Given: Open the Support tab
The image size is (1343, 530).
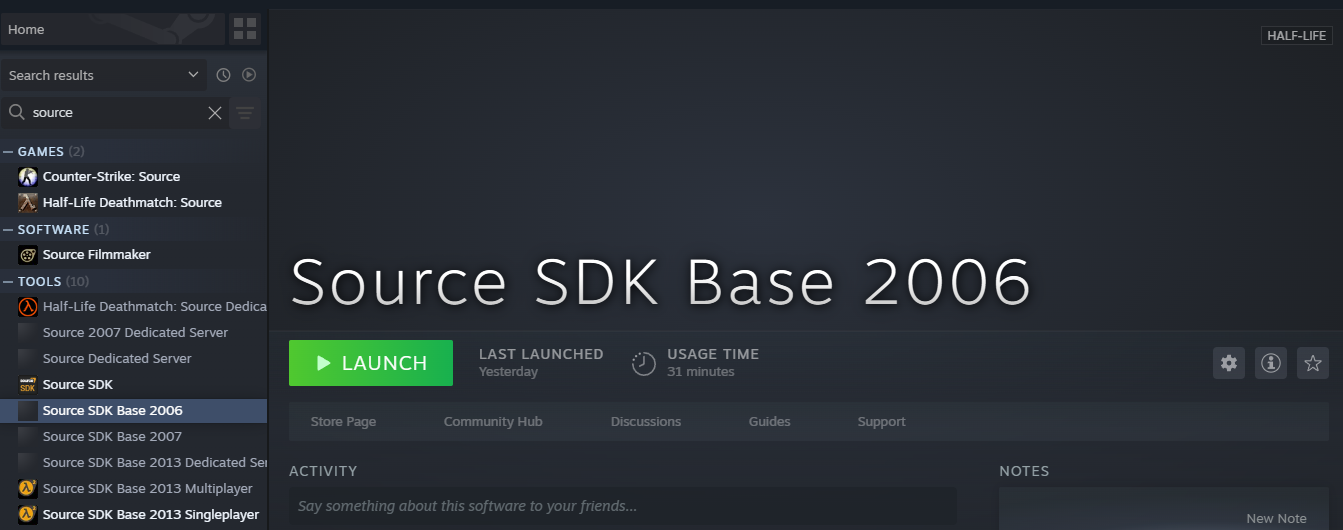Looking at the screenshot, I should pyautogui.click(x=882, y=422).
